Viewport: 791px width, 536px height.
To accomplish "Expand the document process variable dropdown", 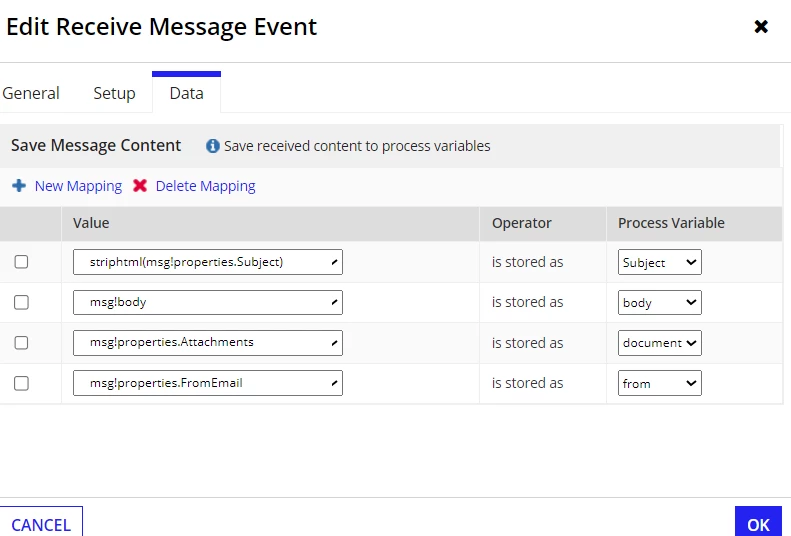I will (x=659, y=343).
